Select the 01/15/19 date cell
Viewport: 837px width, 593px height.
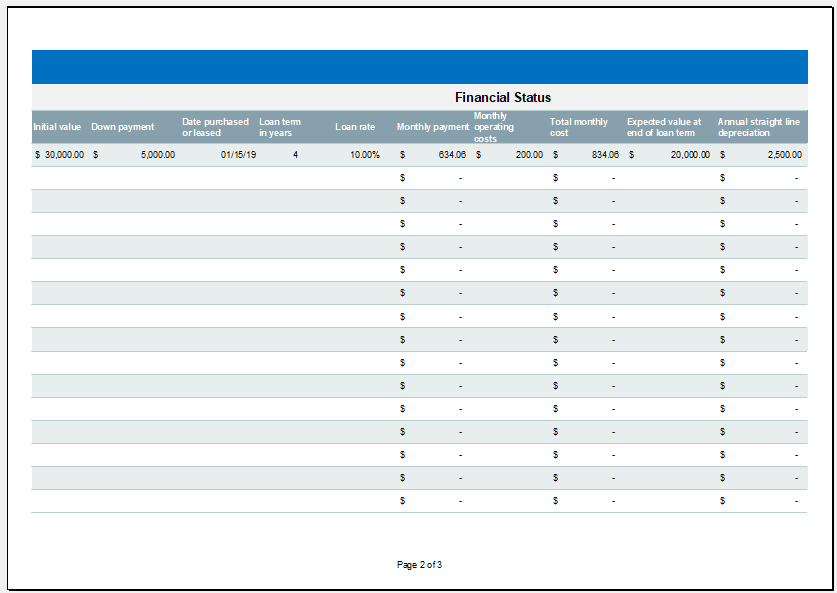(219, 155)
